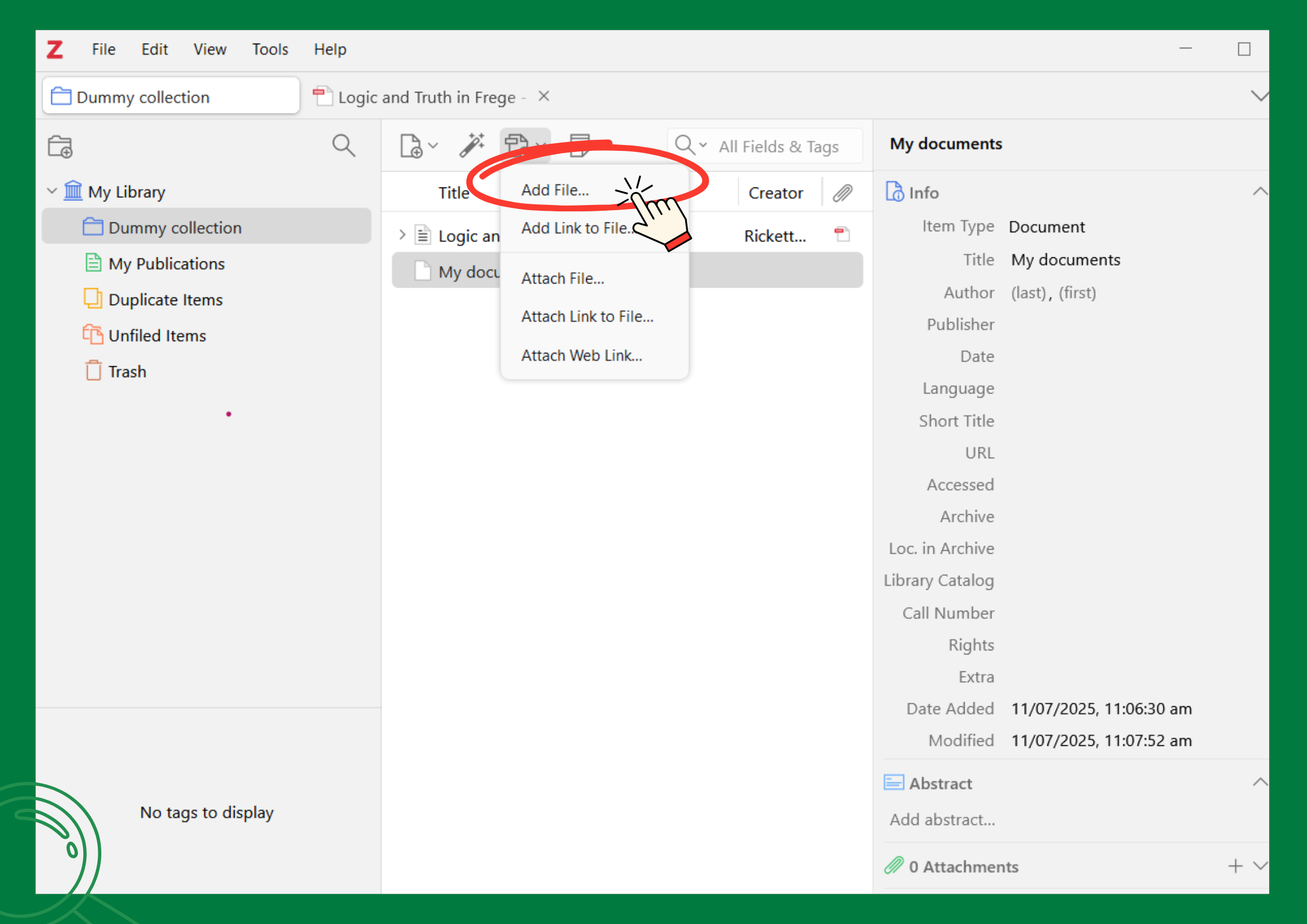Click the Add by Identifier wand icon
Screen dimensions: 1307x924
click(472, 145)
